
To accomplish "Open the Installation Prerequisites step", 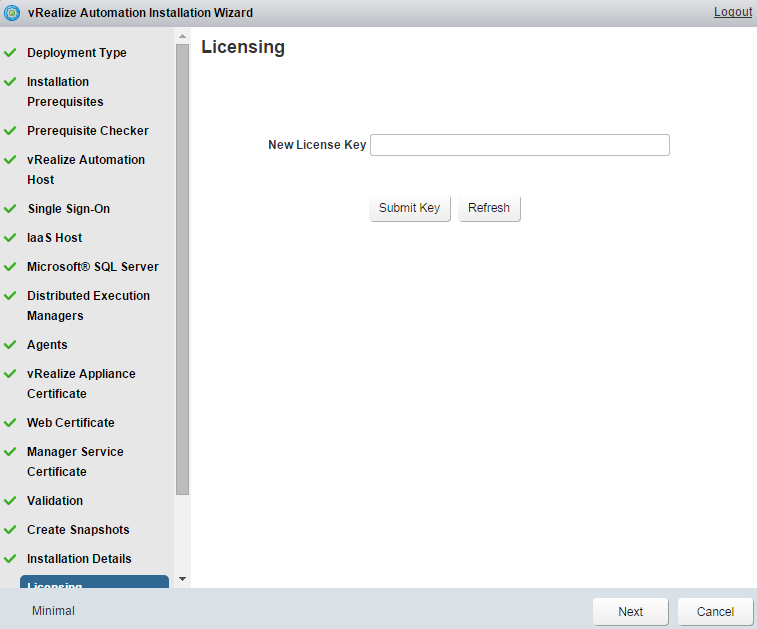I will tap(65, 92).
